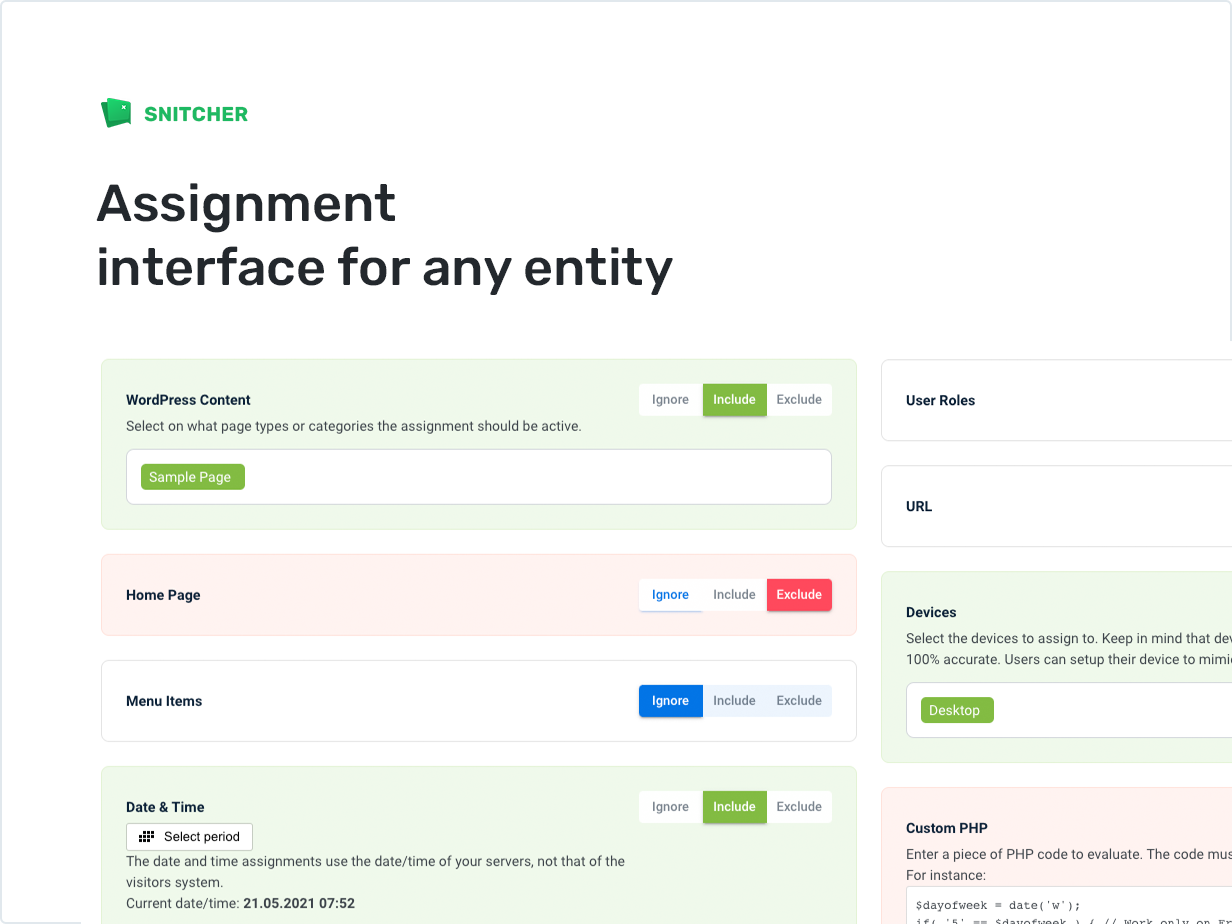This screenshot has width=1232, height=924.
Task: Click the Snitcher green logo icon
Action: pyautogui.click(x=116, y=113)
